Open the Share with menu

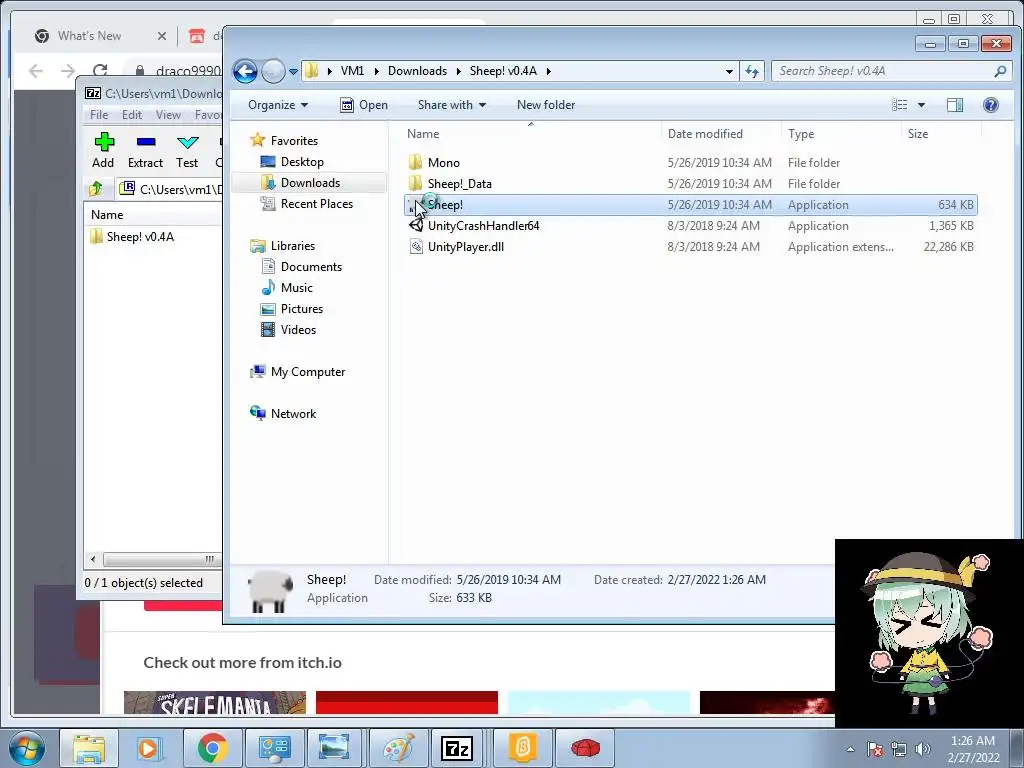pyautogui.click(x=452, y=105)
